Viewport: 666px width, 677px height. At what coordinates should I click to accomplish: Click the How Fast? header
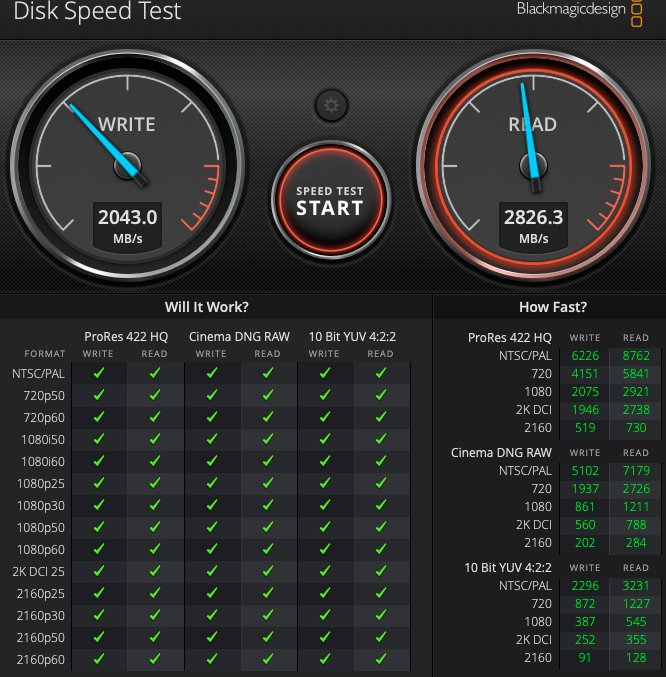553,307
